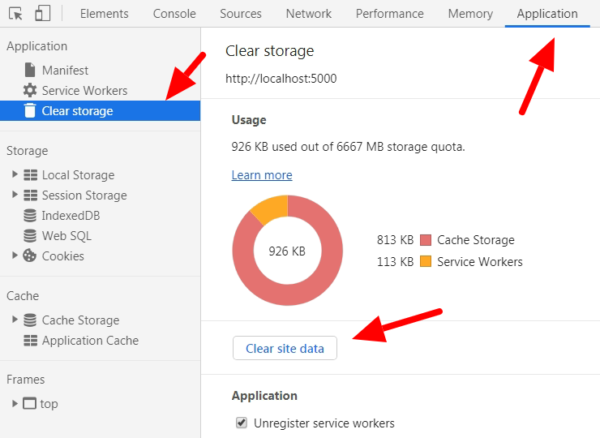Screen dimensions: 600x438
Task: Expand the Session Storage tree node
Action: point(15,195)
